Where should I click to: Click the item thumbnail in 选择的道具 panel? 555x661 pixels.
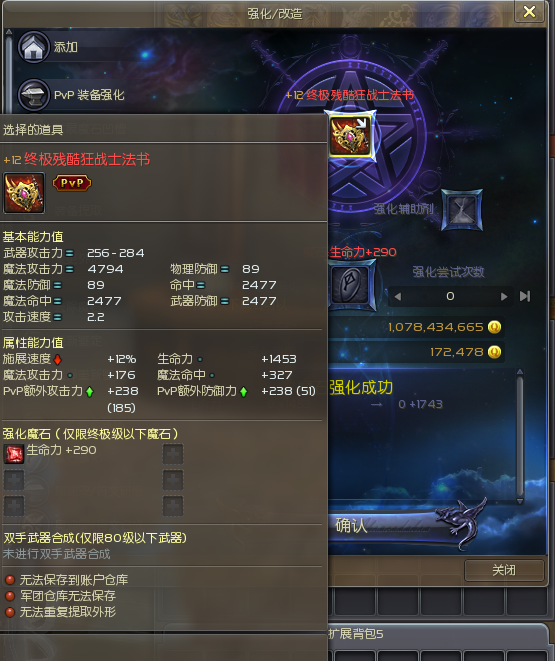tap(24, 193)
